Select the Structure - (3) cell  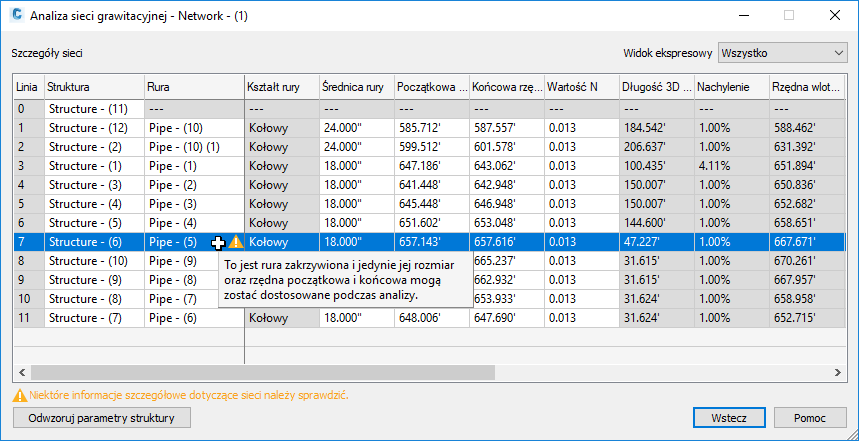(94, 185)
